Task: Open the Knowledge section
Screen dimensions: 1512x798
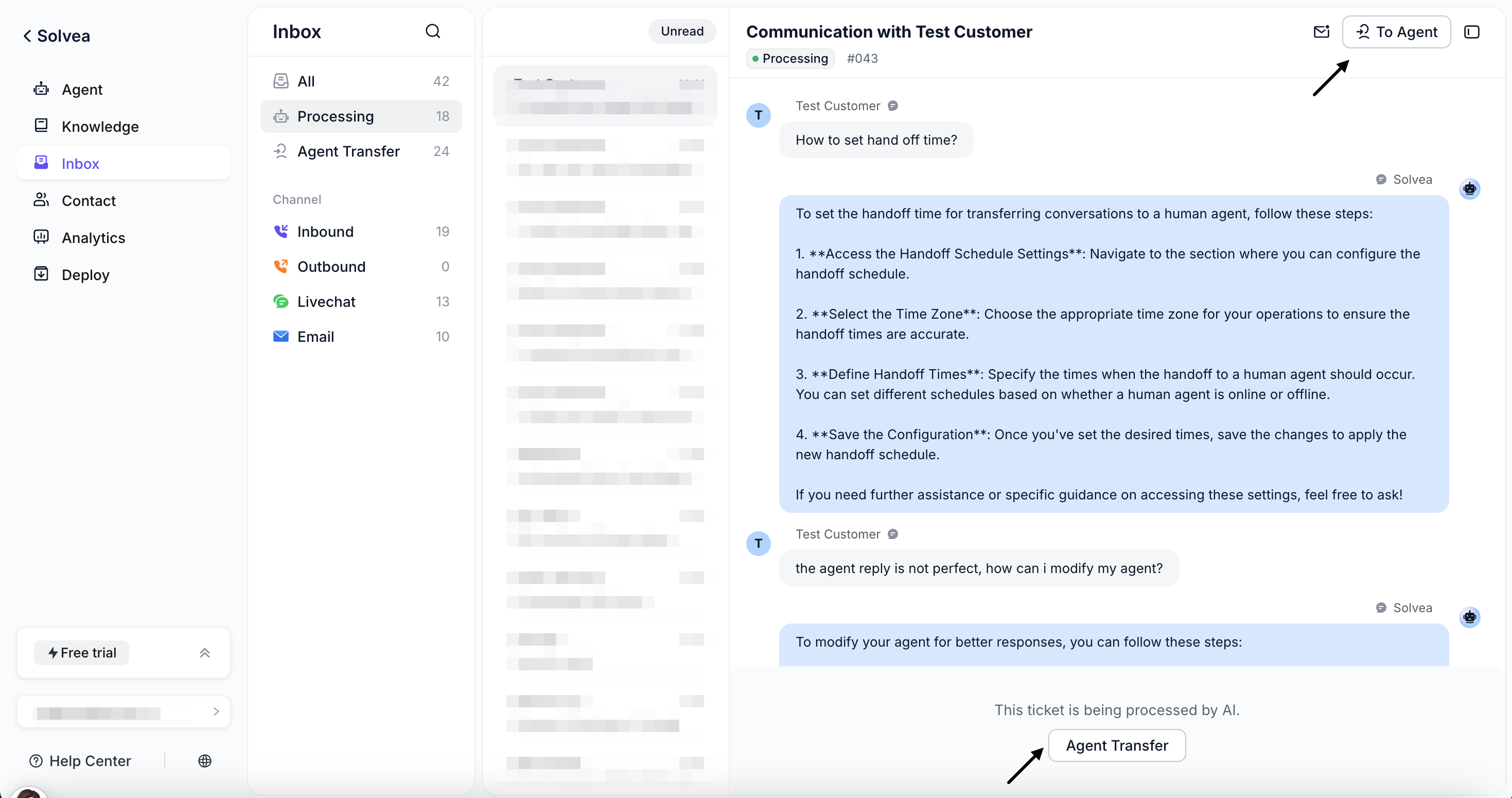Action: 100,126
